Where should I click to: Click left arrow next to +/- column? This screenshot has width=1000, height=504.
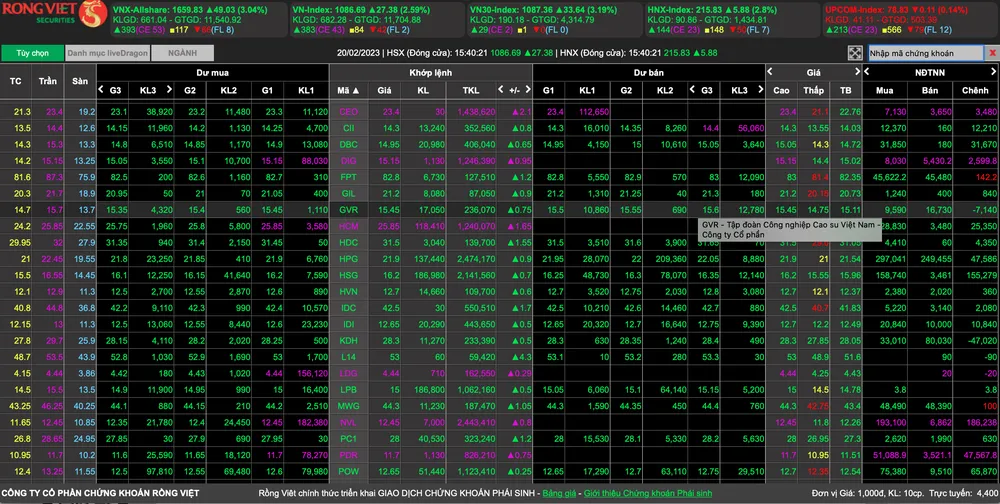502,90
